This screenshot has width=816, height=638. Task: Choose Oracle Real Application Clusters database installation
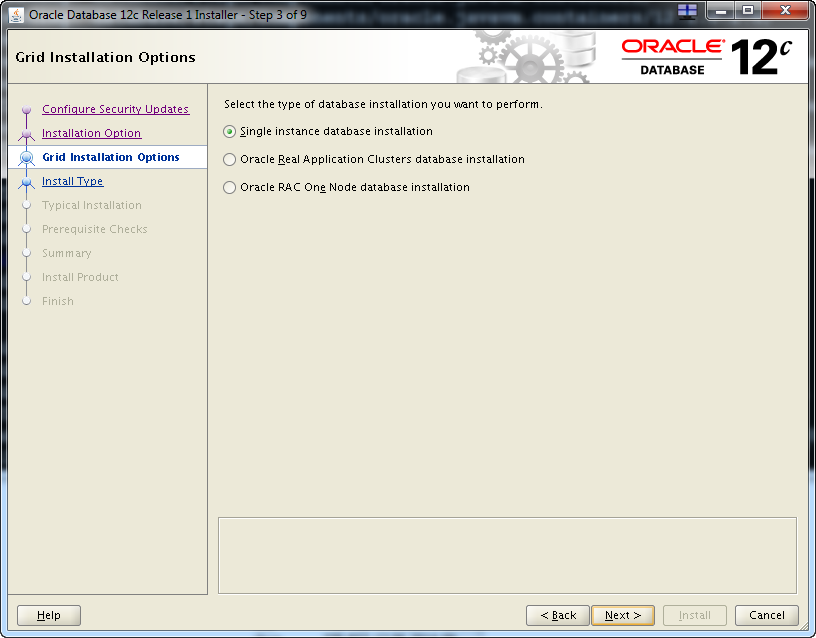[x=230, y=159]
